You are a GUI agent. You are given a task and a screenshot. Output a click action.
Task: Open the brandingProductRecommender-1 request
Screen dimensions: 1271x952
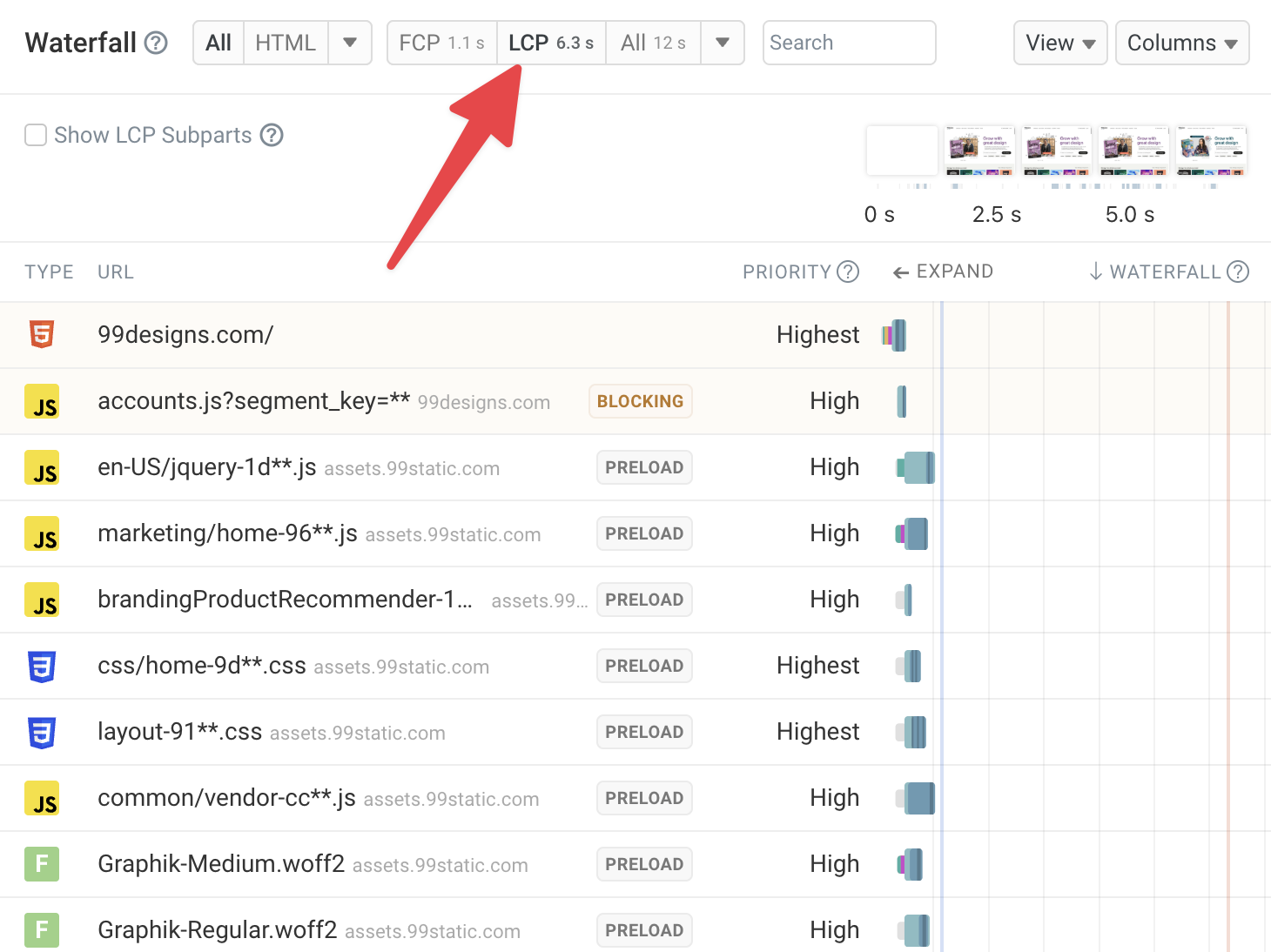pyautogui.click(x=285, y=600)
